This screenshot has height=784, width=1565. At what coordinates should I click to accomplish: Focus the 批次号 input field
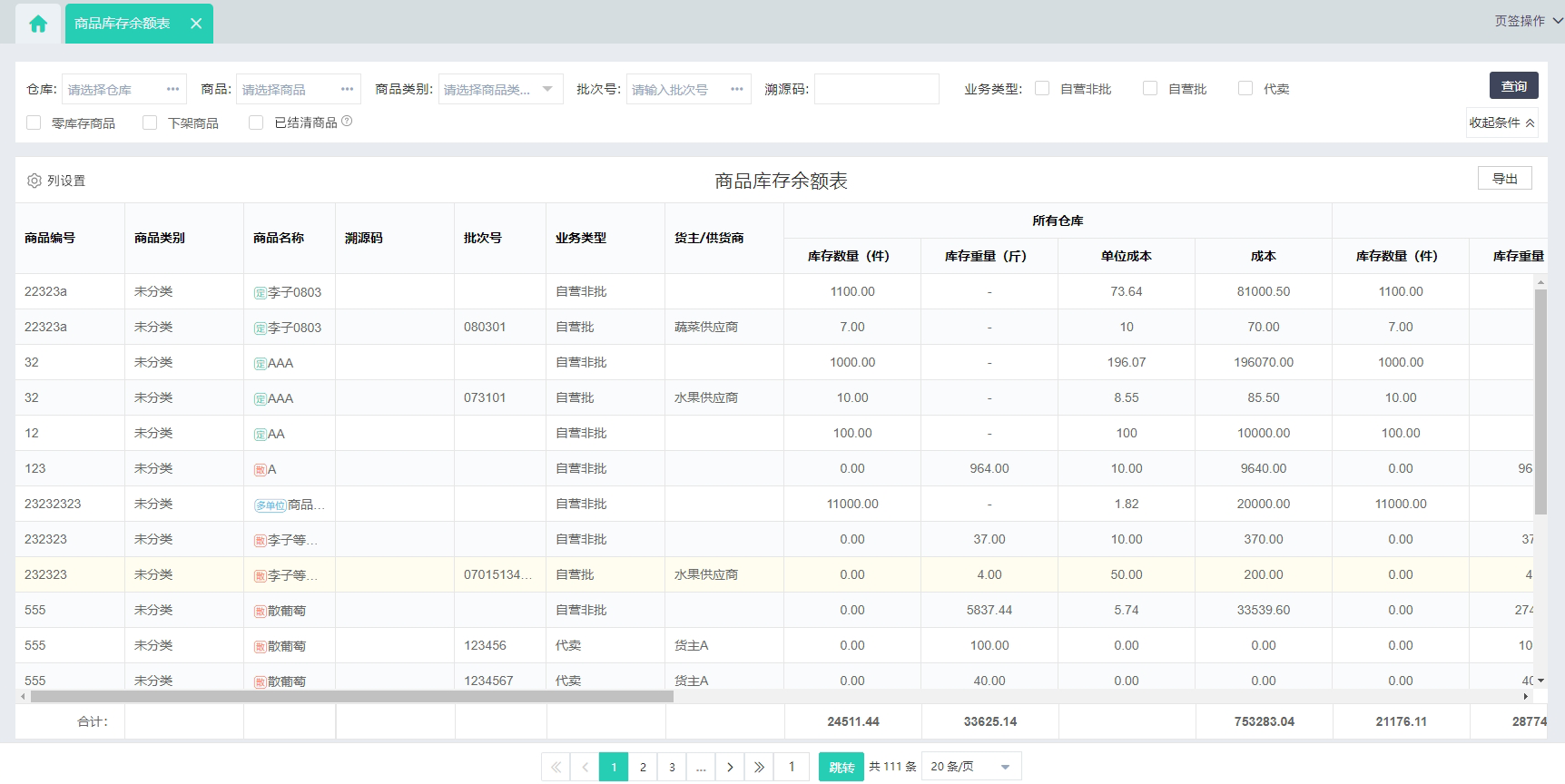tap(689, 89)
